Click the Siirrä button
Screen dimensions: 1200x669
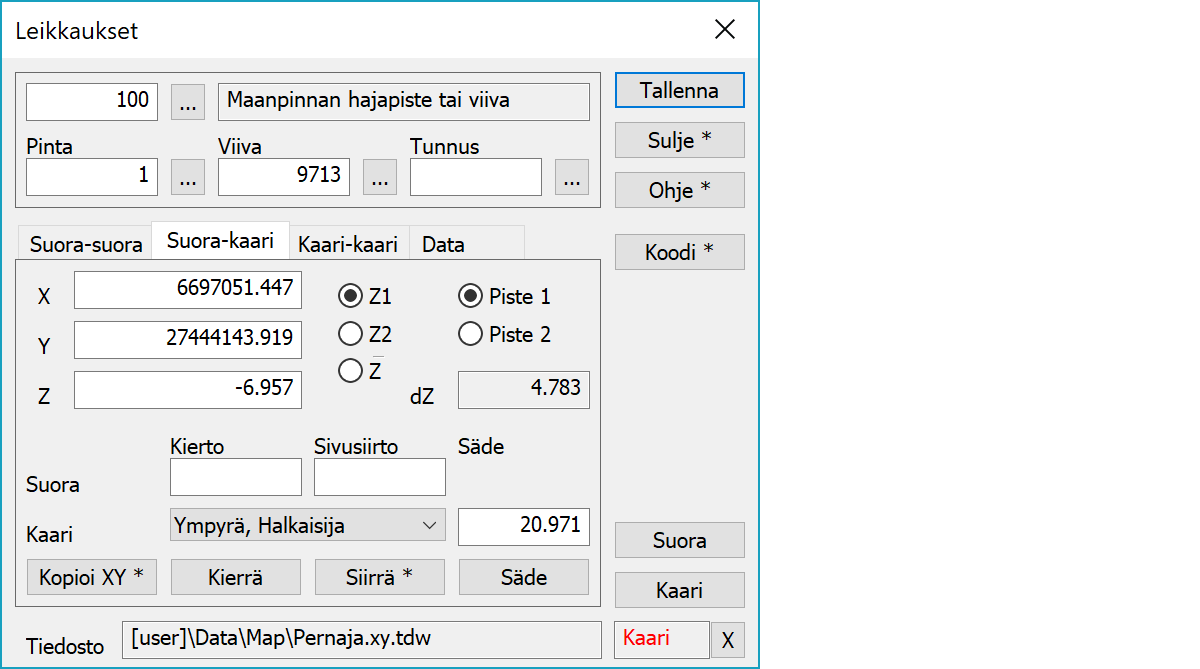click(x=380, y=577)
